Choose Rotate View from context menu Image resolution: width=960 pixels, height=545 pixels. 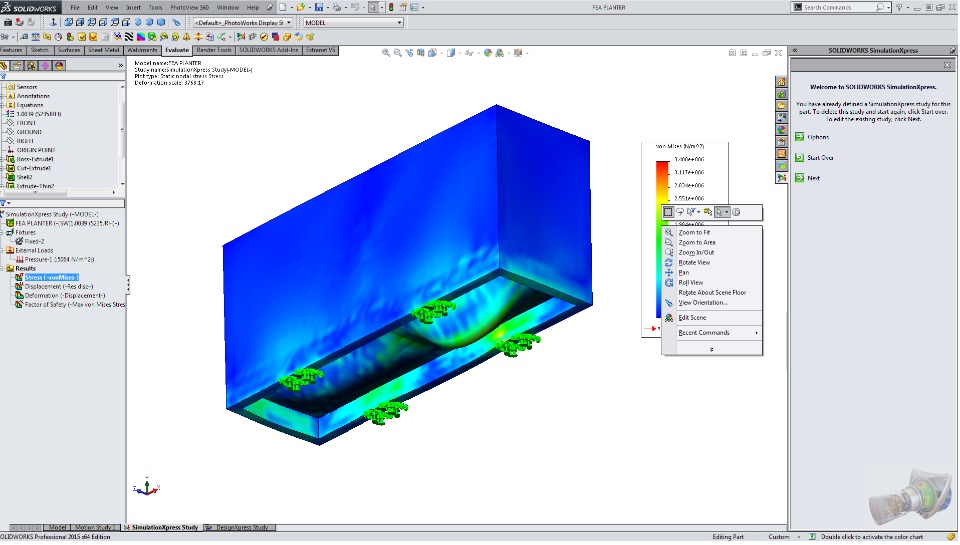point(694,263)
